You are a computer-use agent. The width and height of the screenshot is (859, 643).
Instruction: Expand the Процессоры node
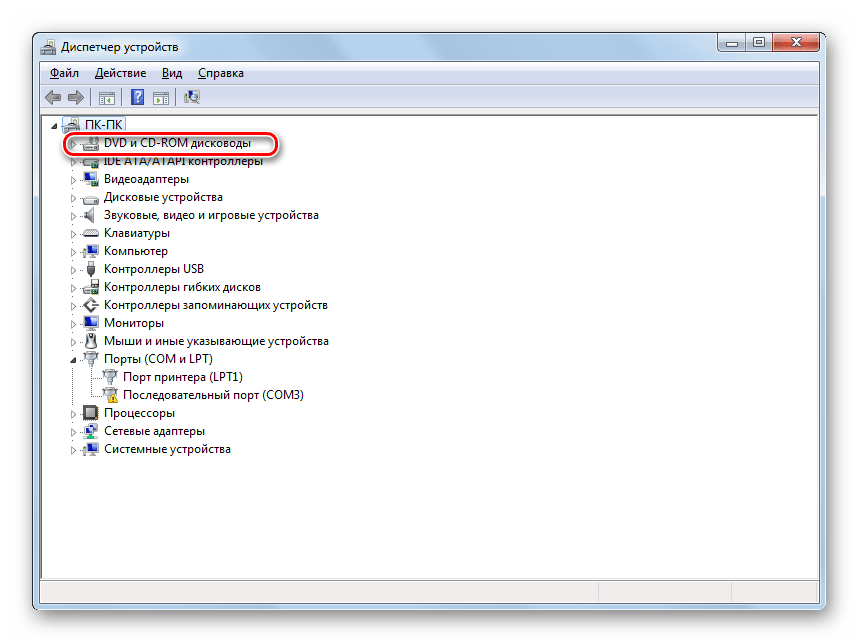(x=73, y=414)
